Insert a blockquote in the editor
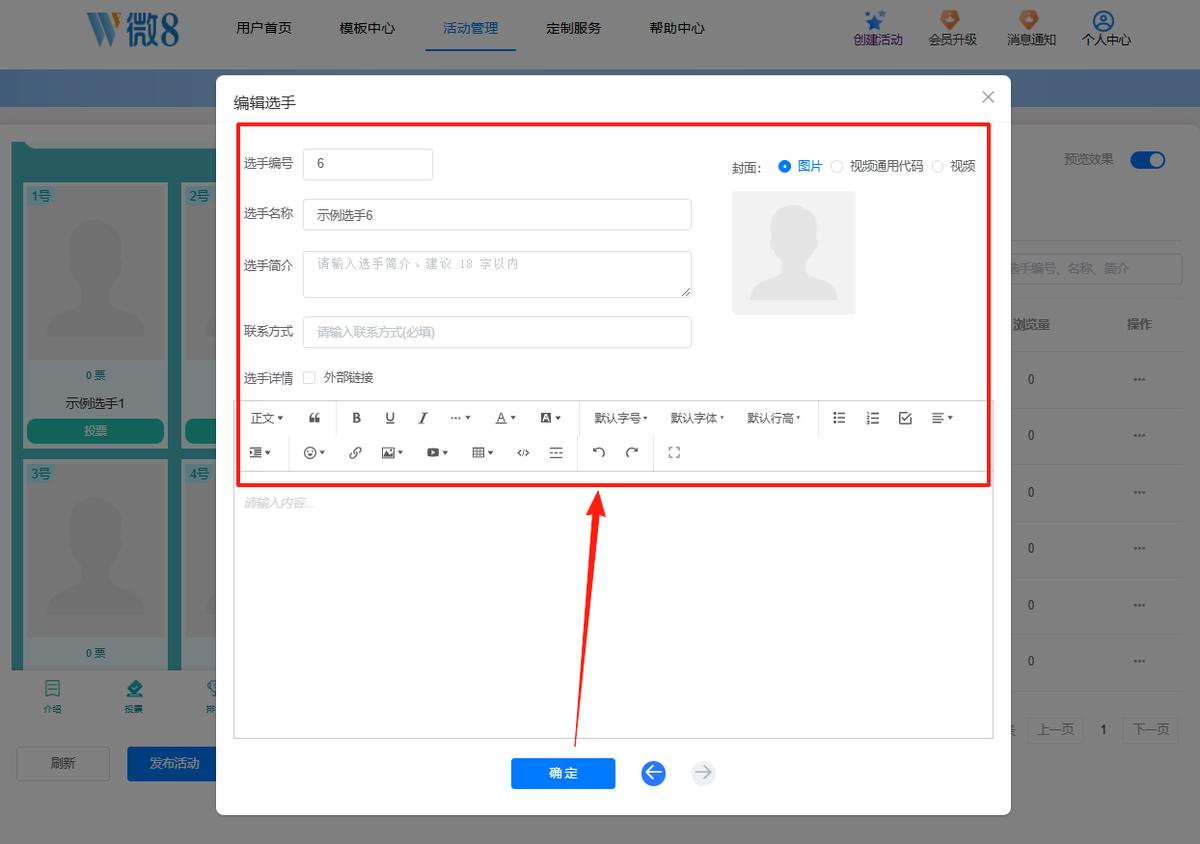Screen dimensions: 1200x844 pos(314,418)
